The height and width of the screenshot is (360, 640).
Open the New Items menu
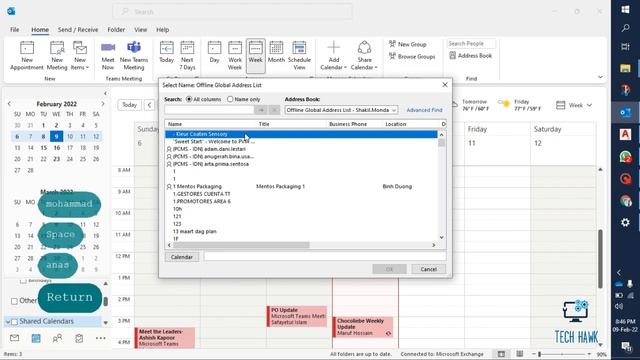[x=80, y=56]
